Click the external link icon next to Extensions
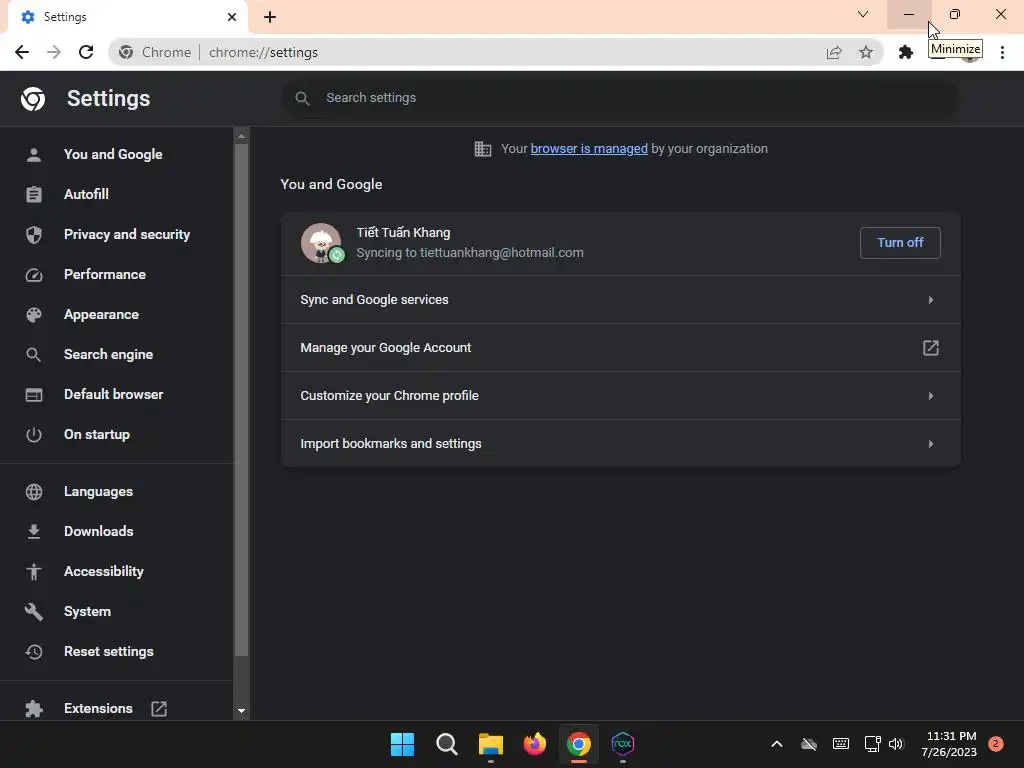This screenshot has width=1024, height=768. (159, 709)
